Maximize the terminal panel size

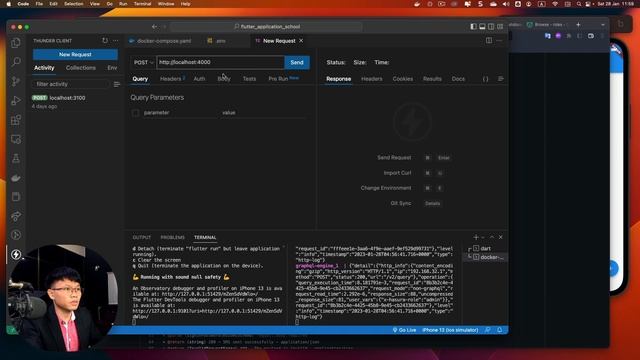click(492, 237)
